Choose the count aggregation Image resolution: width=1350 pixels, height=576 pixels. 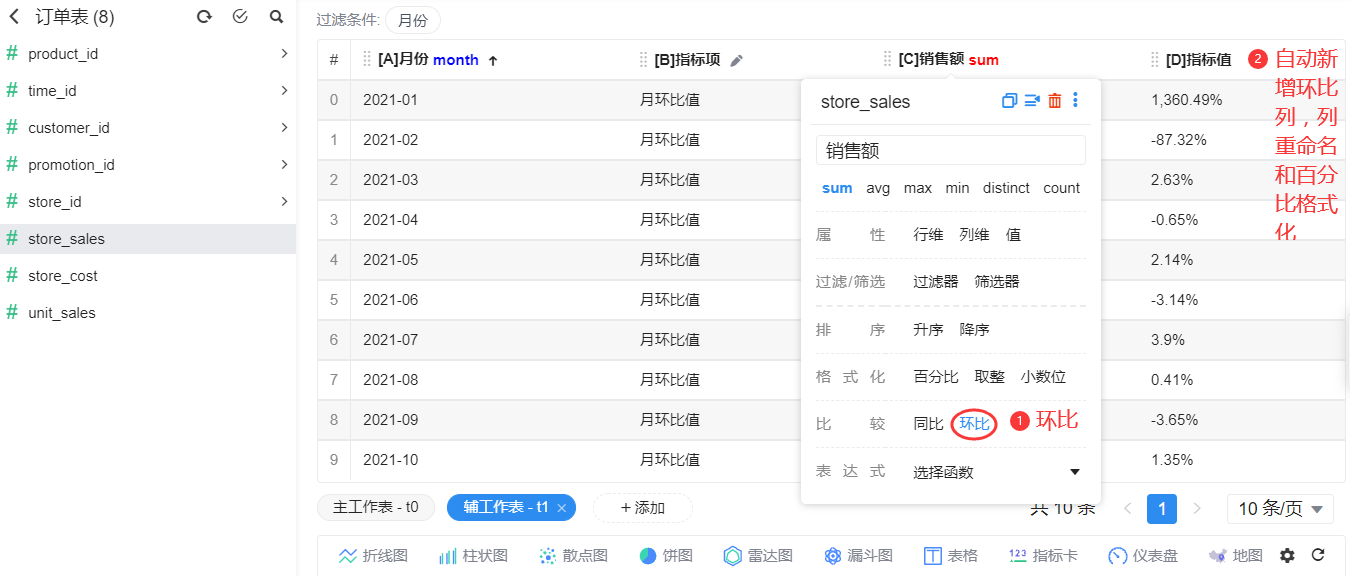pyautogui.click(x=1061, y=188)
